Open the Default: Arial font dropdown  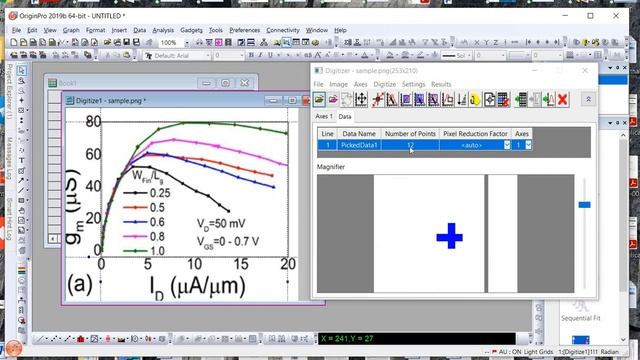coord(208,56)
